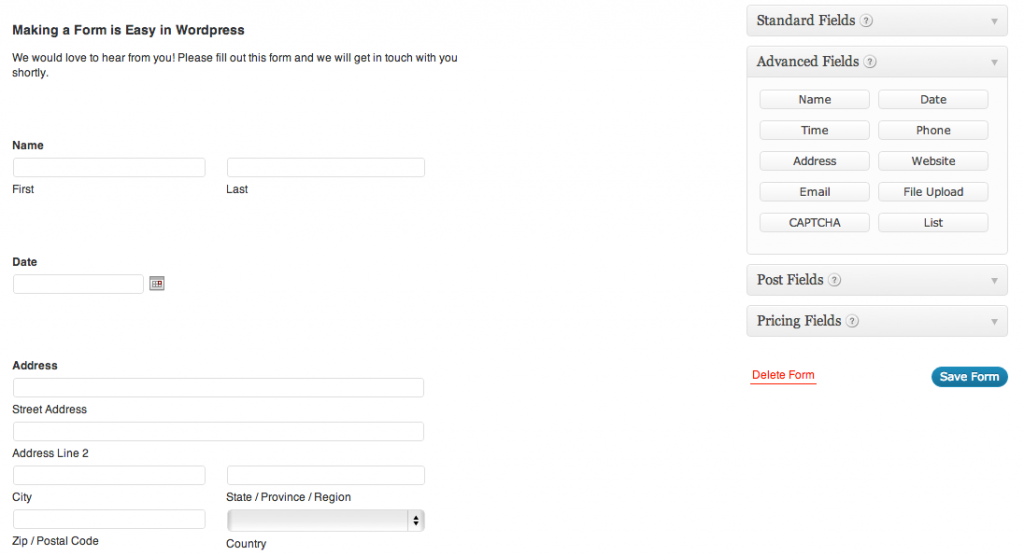Viewport: 1024px width, 556px height.
Task: Add a List field
Action: pos(933,222)
